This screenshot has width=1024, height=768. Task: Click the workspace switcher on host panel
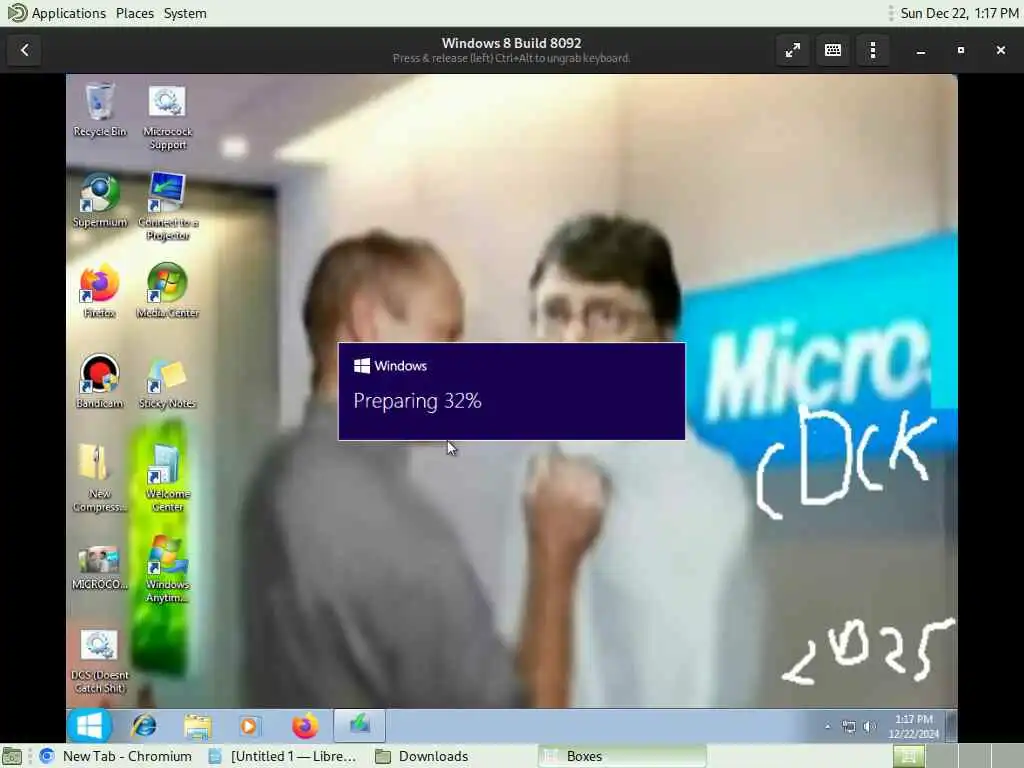tap(957, 756)
